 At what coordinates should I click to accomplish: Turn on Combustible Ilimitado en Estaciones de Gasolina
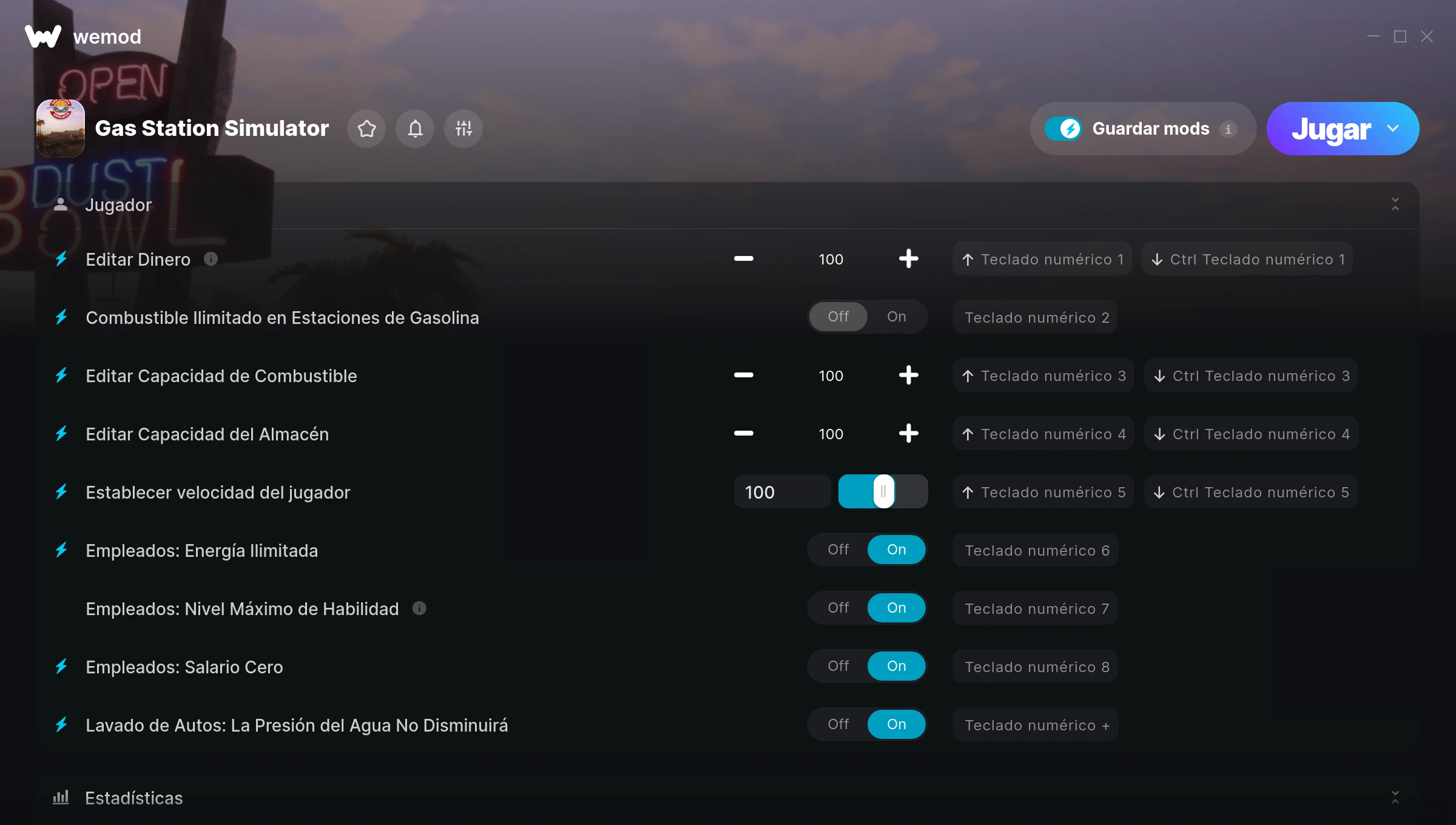click(896, 317)
